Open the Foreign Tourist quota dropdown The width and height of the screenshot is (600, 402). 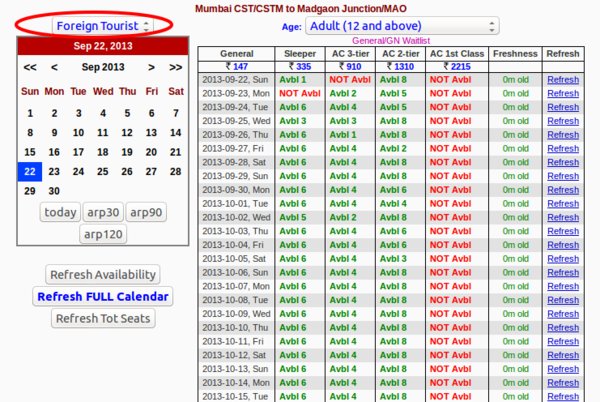tap(103, 24)
